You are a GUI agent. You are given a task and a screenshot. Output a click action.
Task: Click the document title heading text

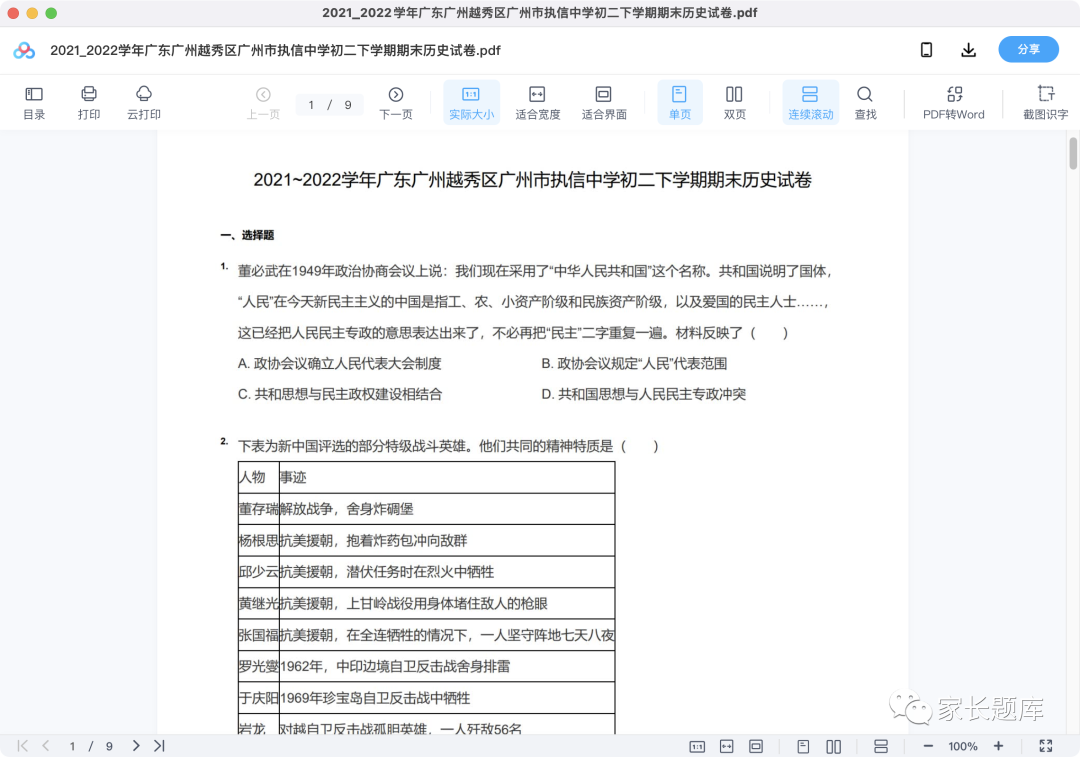[x=532, y=180]
